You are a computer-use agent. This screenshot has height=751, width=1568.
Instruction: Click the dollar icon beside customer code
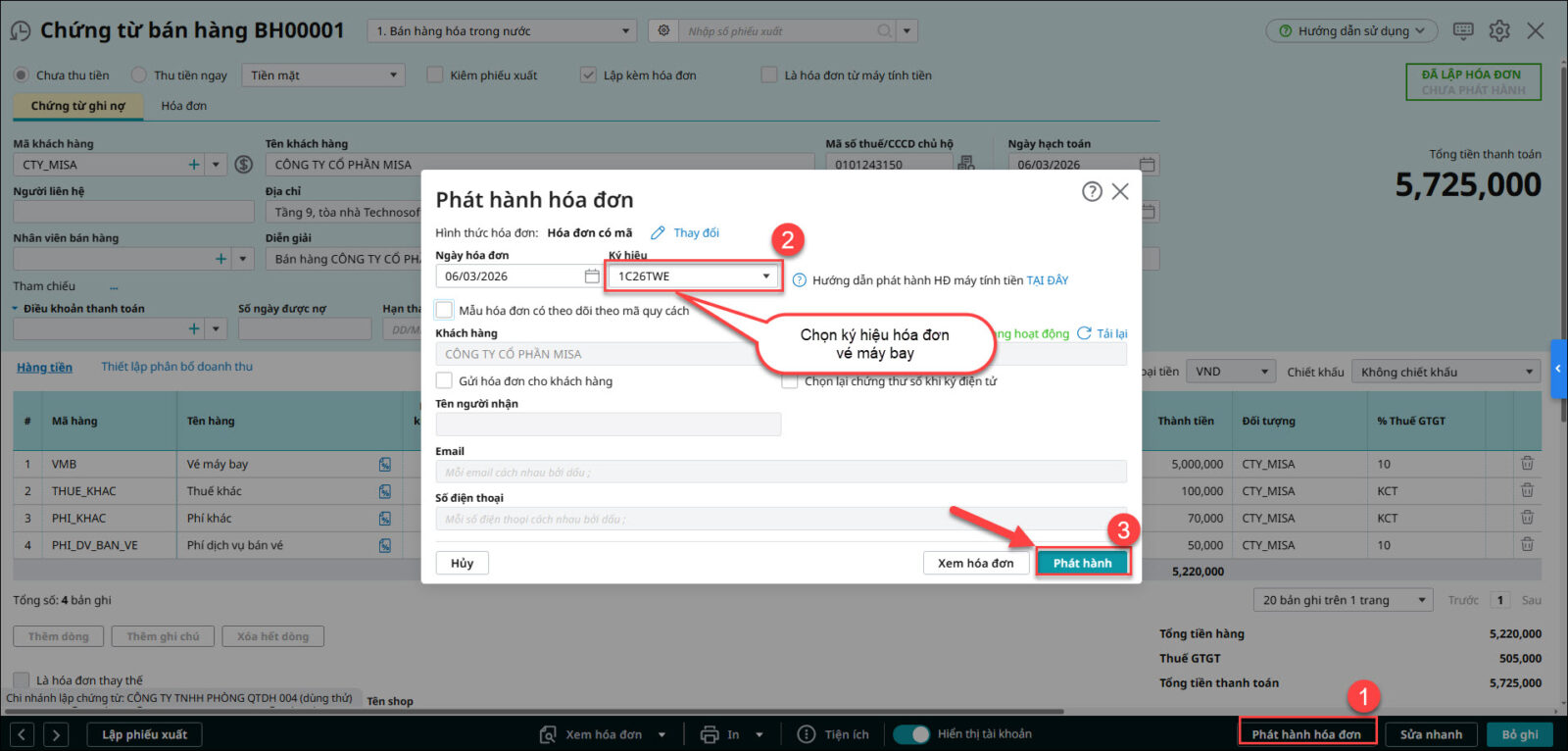click(x=244, y=165)
